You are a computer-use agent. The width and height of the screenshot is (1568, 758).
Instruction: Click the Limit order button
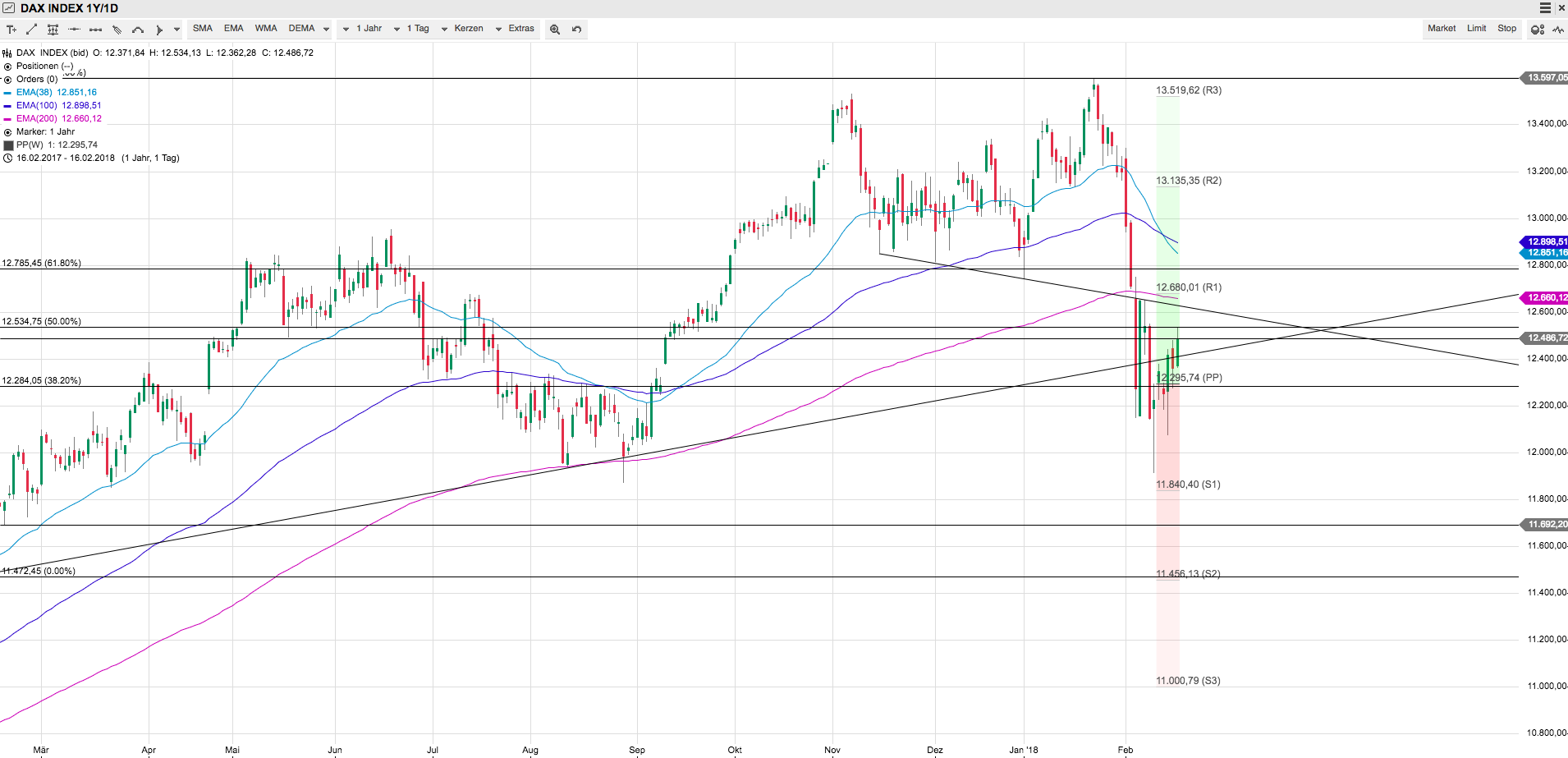click(x=1477, y=29)
